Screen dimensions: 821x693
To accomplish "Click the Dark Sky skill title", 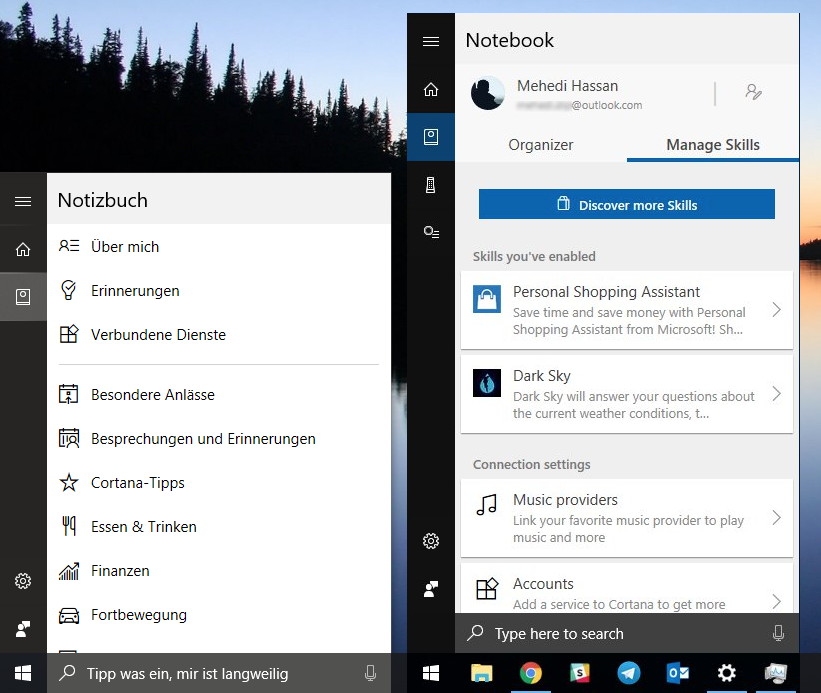I will pos(541,376).
